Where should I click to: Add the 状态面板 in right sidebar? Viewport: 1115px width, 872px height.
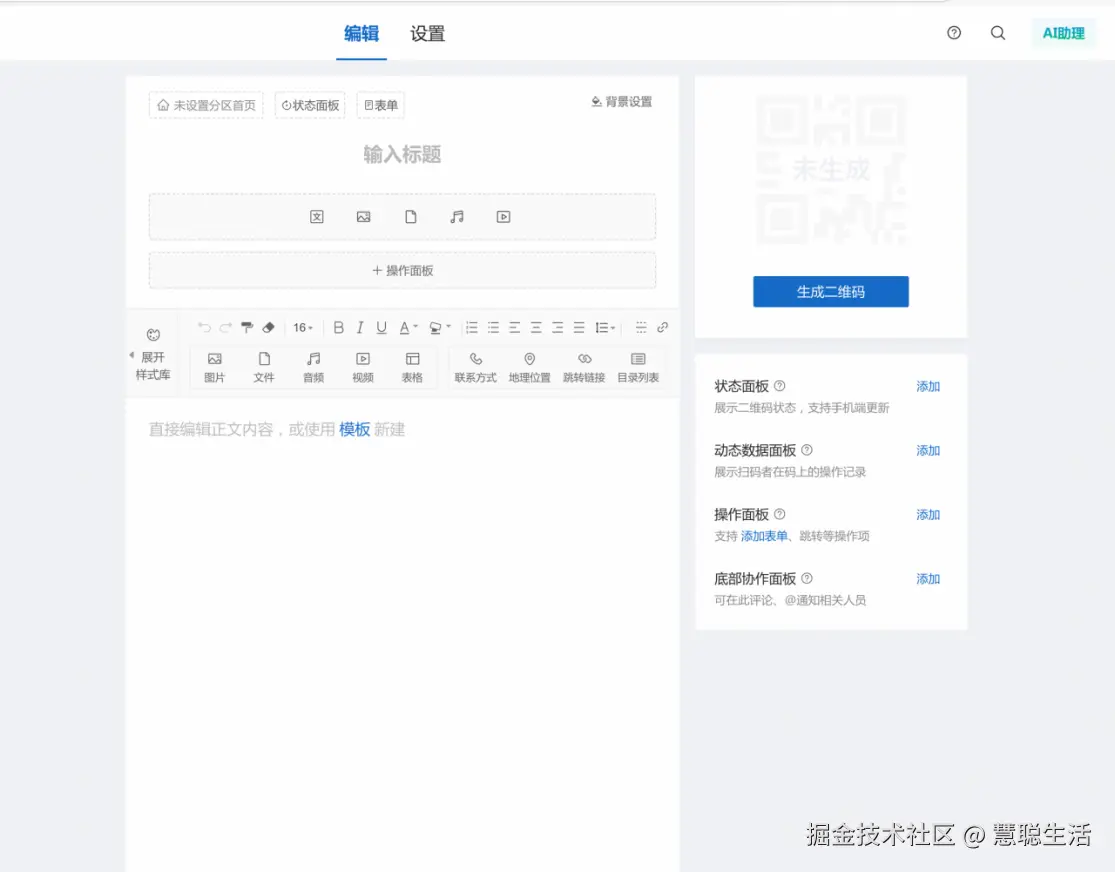point(928,386)
